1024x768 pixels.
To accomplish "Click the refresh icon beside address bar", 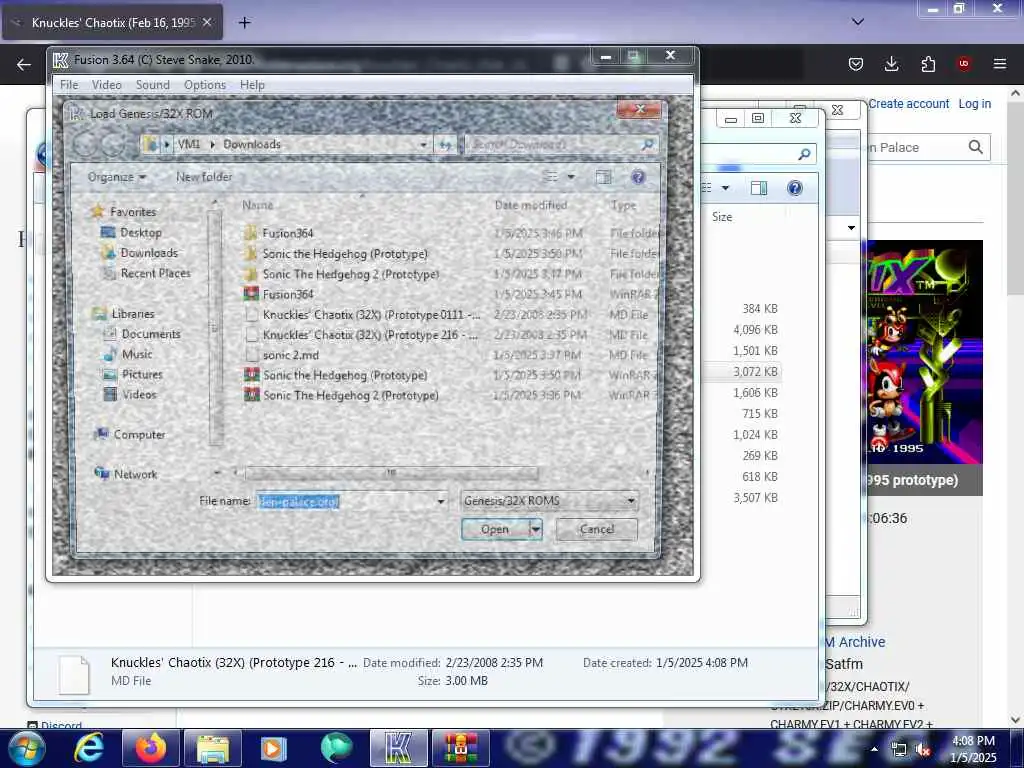I will [445, 144].
